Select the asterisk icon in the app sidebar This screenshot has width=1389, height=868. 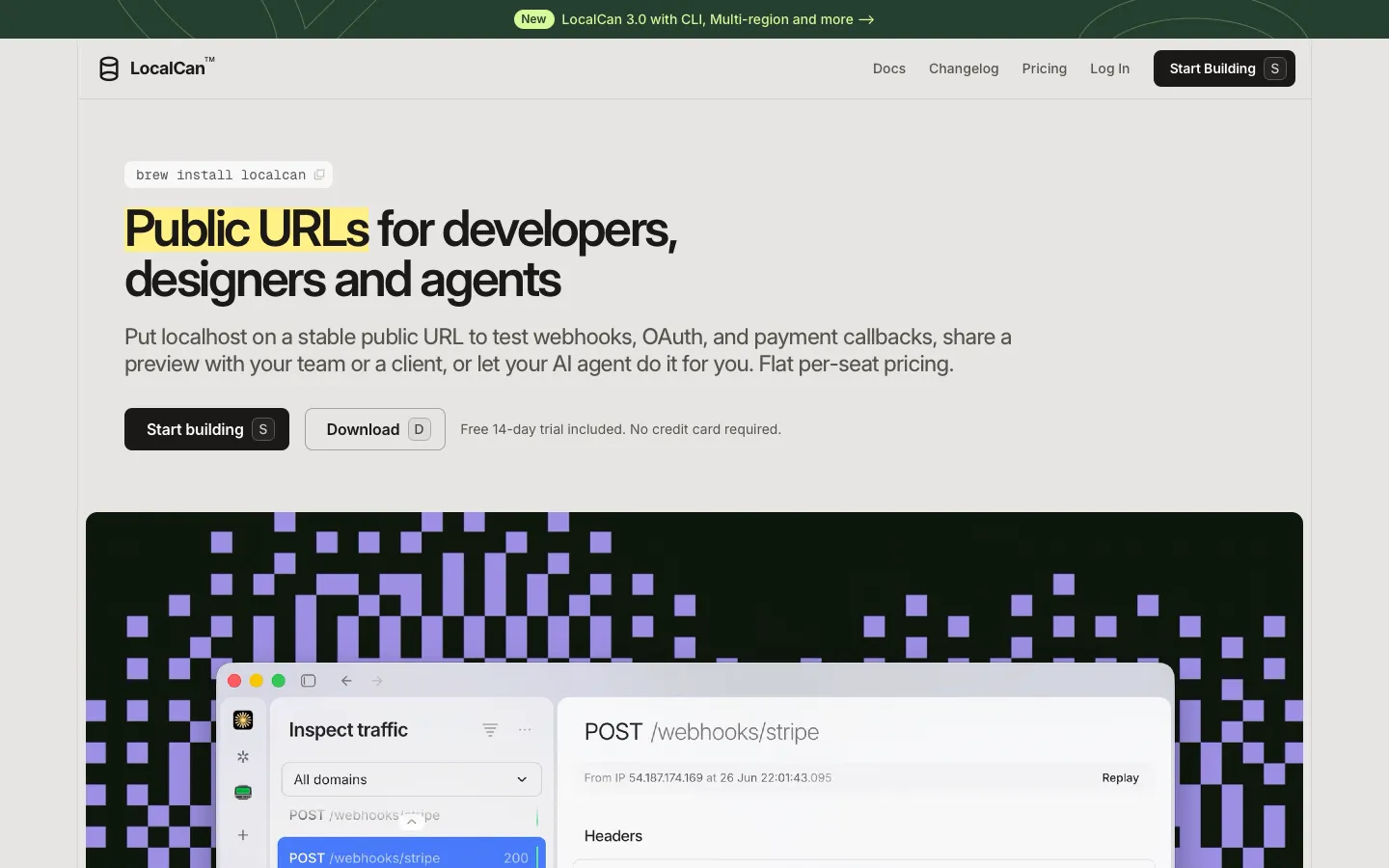(x=243, y=757)
